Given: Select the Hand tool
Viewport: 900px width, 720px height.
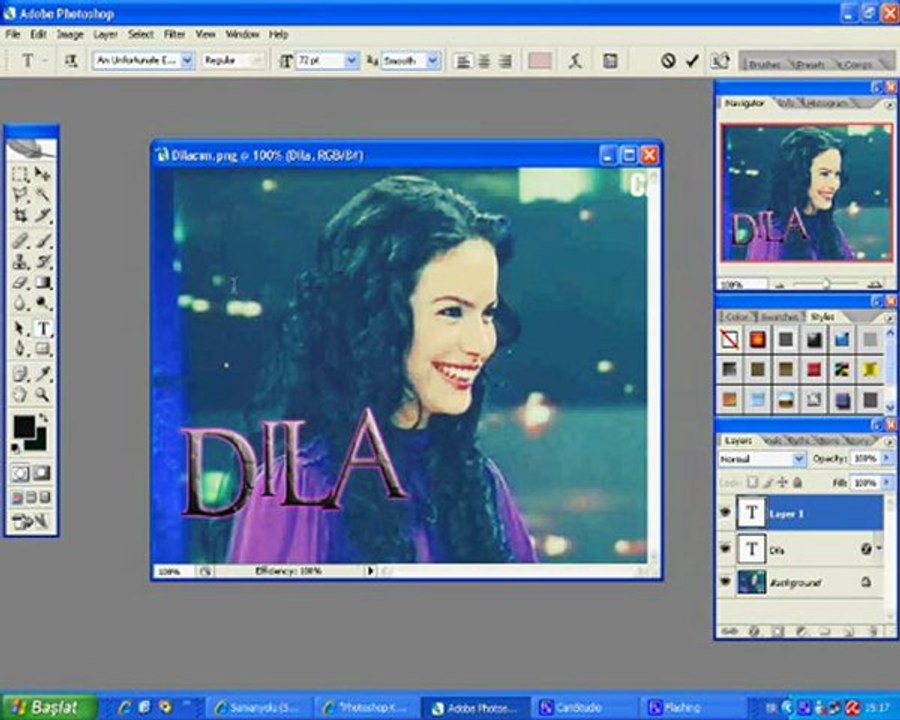Looking at the screenshot, I should click(x=20, y=394).
